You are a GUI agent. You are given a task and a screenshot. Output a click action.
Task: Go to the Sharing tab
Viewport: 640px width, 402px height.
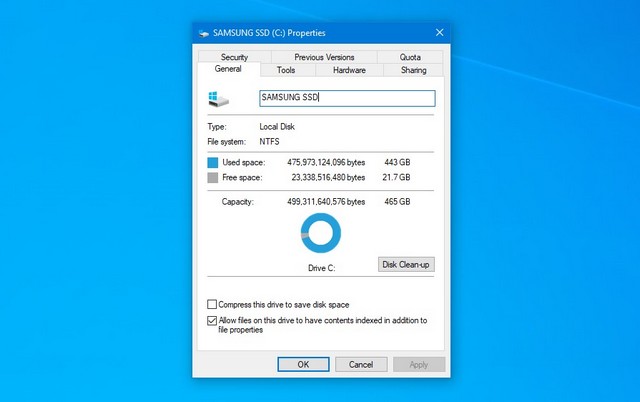(413, 70)
